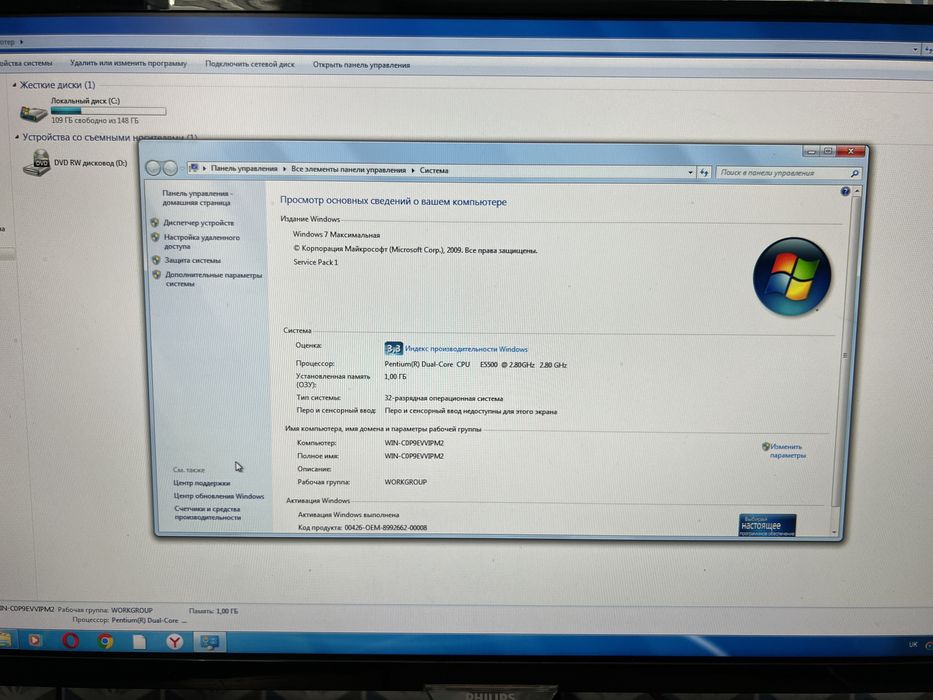Open Дополнительные параметры системы link
This screenshot has height=700, width=933.
[214, 279]
